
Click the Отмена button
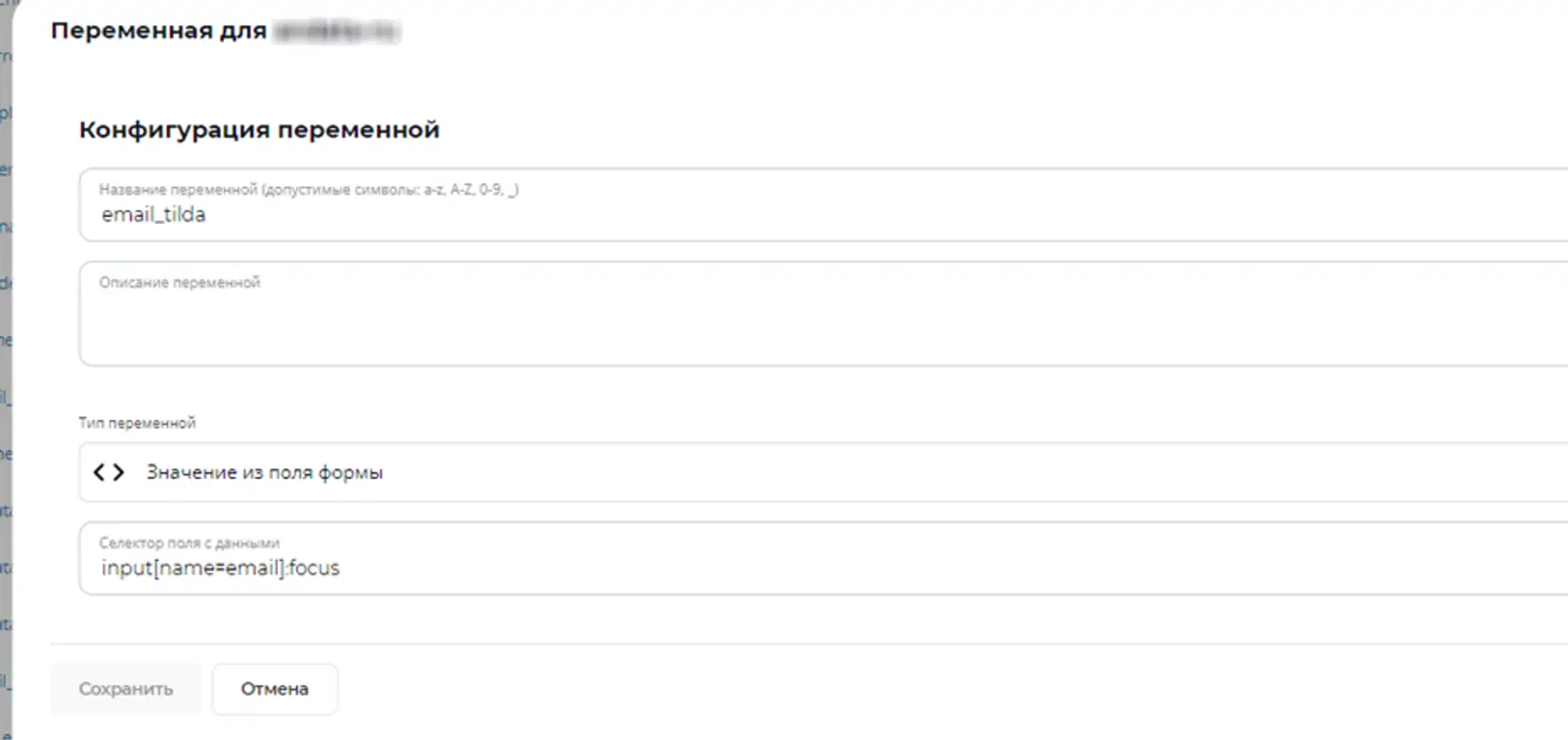click(x=274, y=689)
